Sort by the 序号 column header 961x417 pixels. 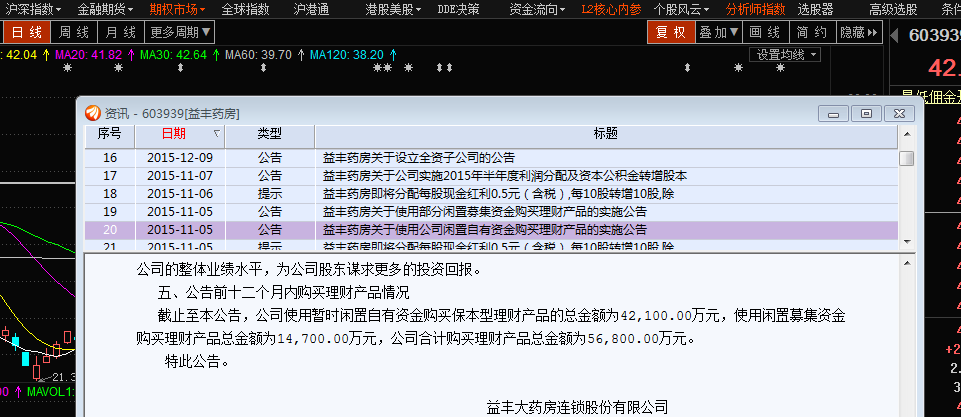point(110,136)
